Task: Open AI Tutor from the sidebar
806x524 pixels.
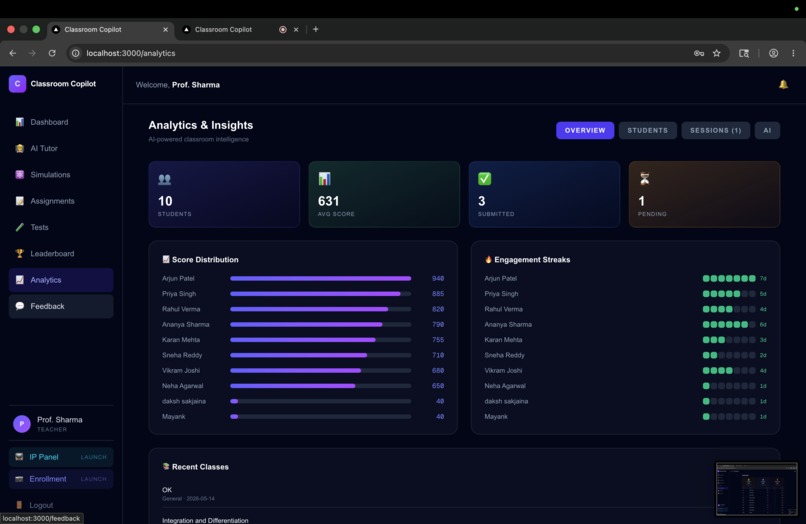Action: tap(61, 148)
